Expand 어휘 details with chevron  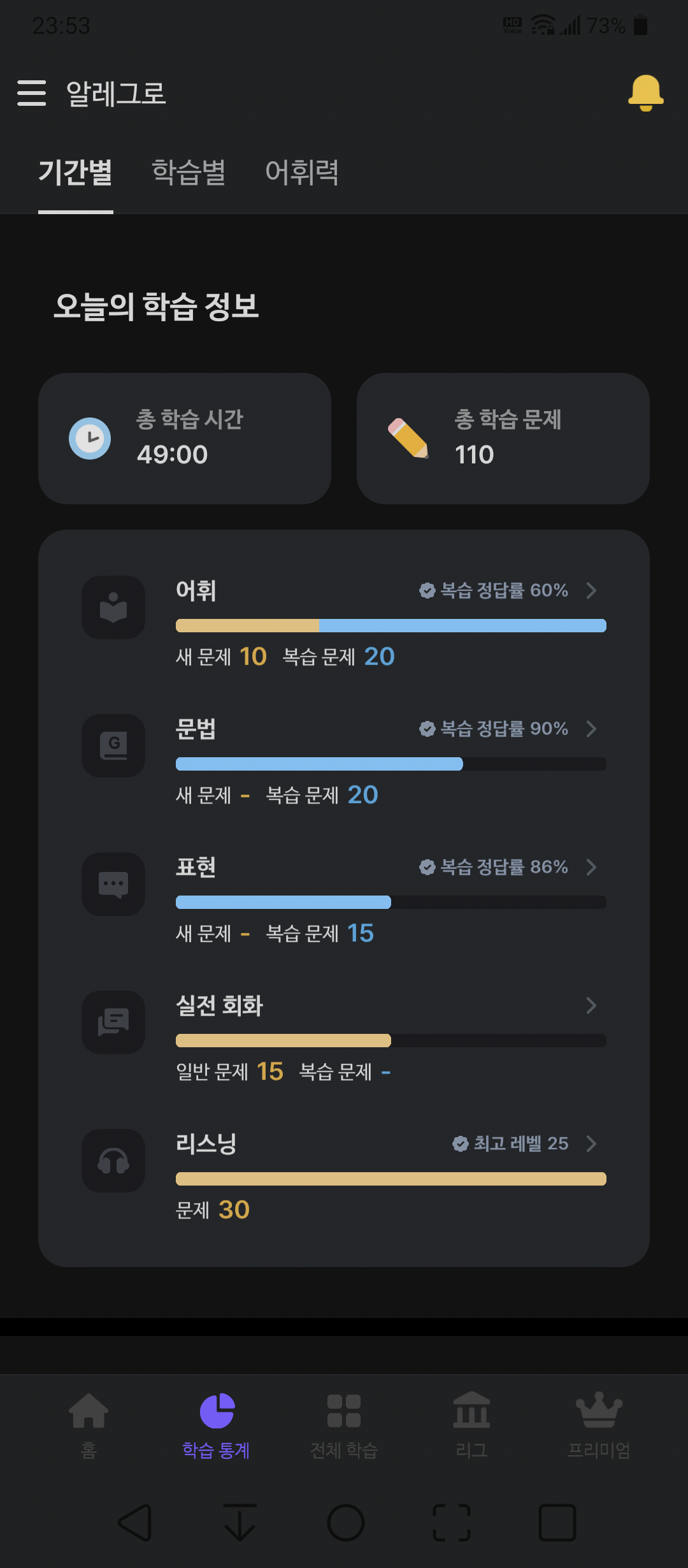(x=591, y=590)
